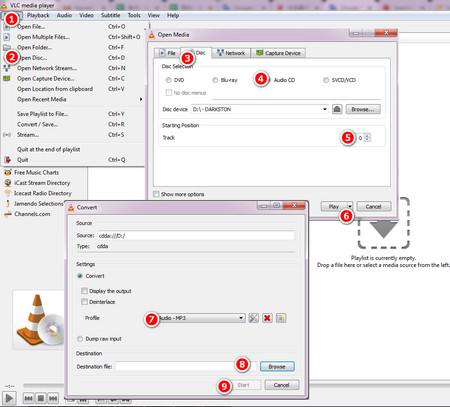Create new profile icon in Convert dialog
Viewport: 450px width, 407px height.
[281, 318]
